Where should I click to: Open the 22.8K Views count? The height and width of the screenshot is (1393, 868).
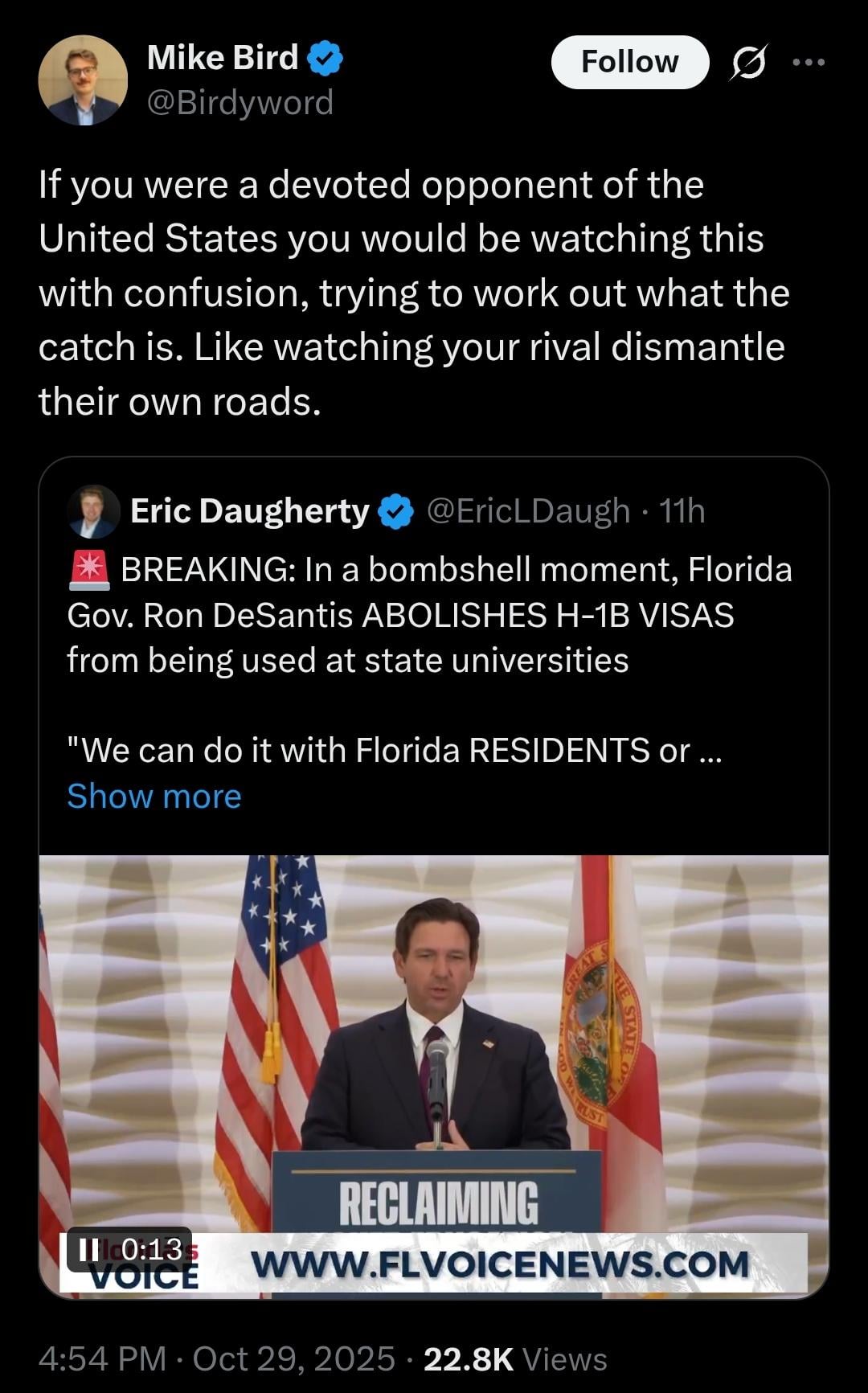[515, 1358]
